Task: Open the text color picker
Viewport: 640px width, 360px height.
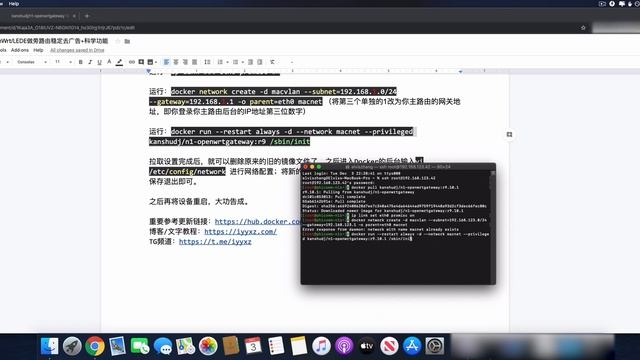Action: pyautogui.click(x=109, y=62)
